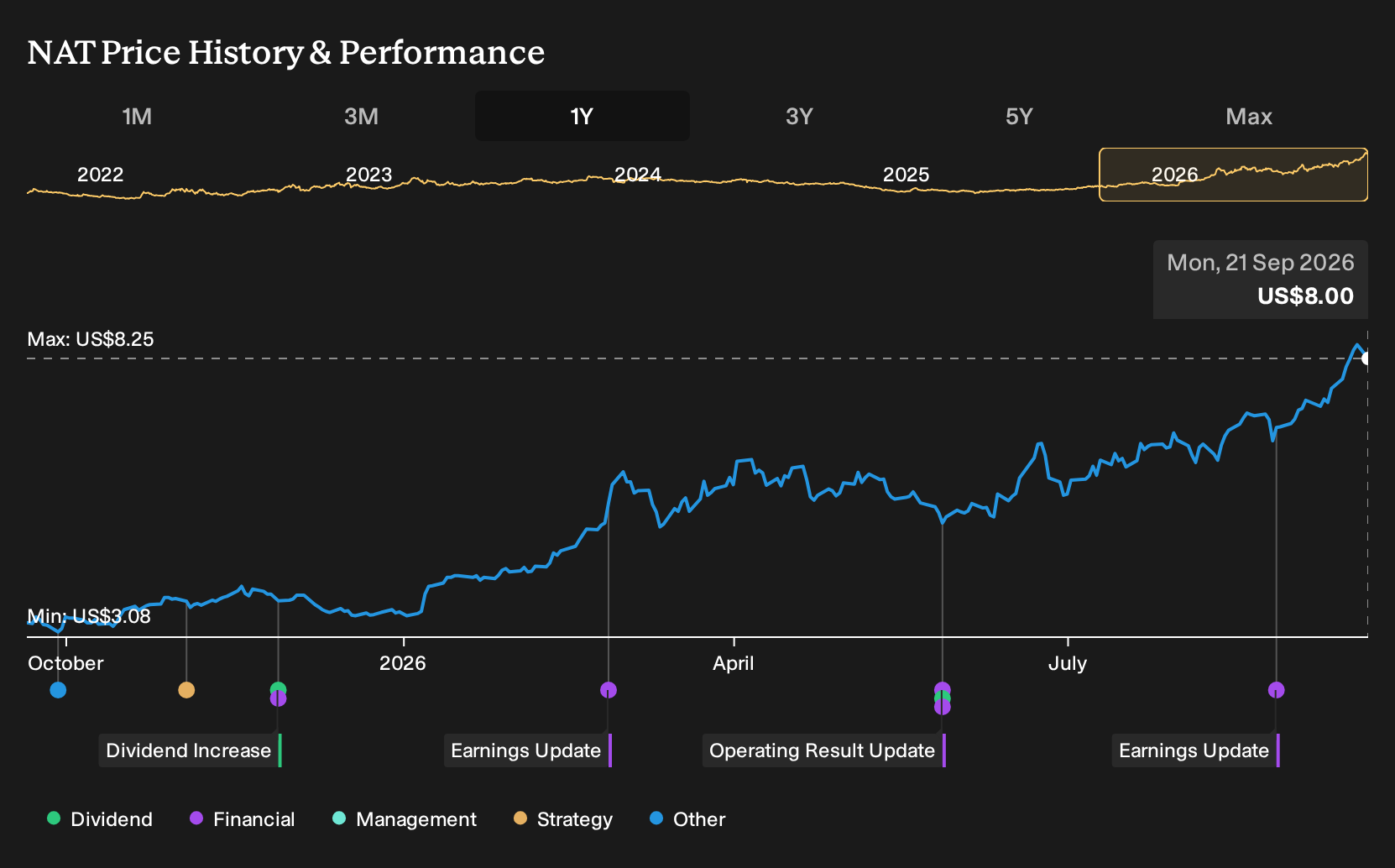Image resolution: width=1395 pixels, height=868 pixels.
Task: Click the green dot above Operating Result Update
Action: coord(942,698)
